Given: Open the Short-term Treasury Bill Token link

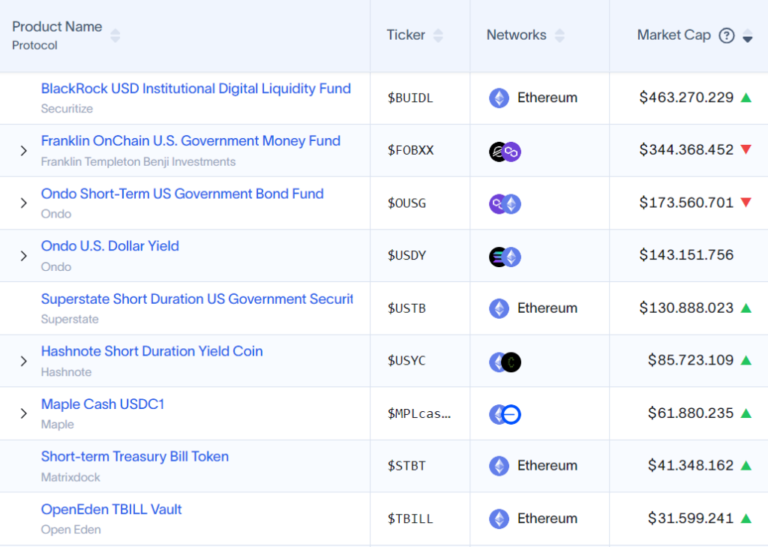Looking at the screenshot, I should [x=135, y=456].
